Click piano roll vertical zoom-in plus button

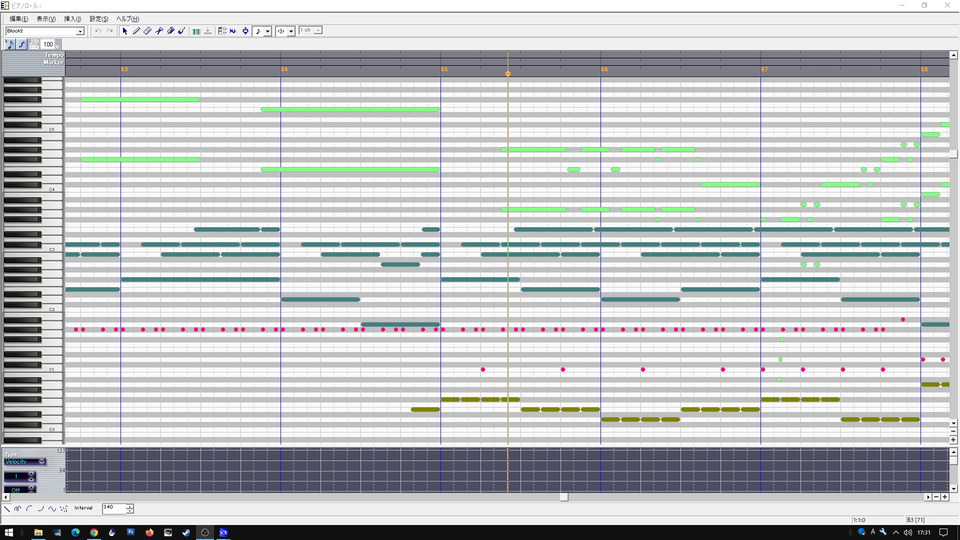pos(953,440)
